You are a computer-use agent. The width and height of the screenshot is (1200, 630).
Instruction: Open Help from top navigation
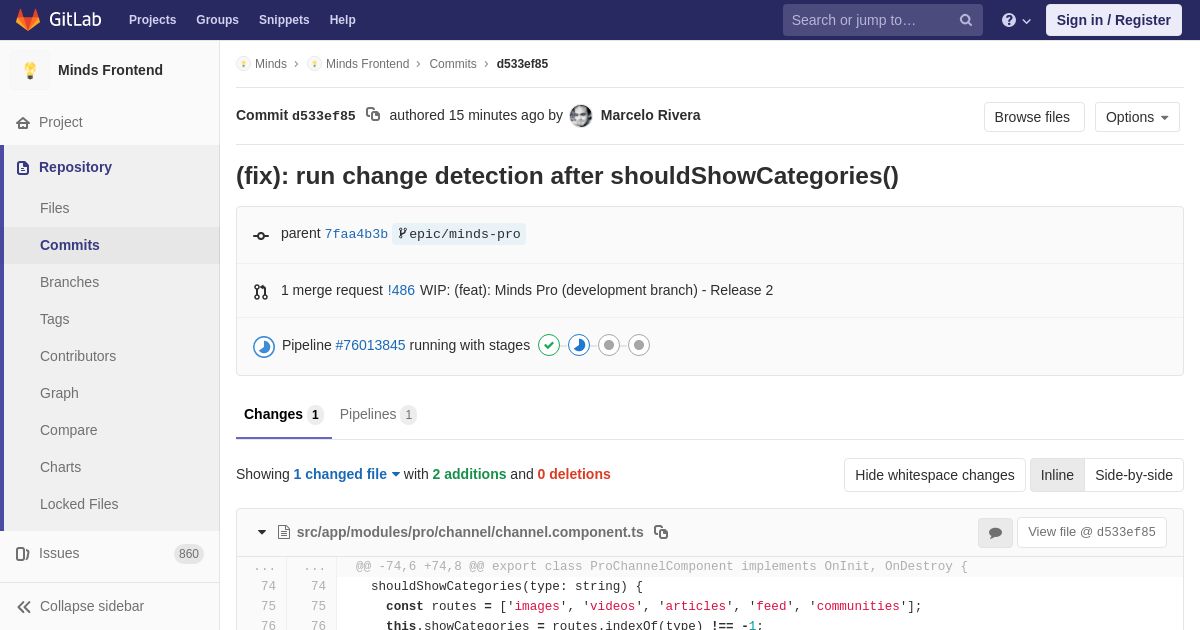pyautogui.click(x=343, y=20)
